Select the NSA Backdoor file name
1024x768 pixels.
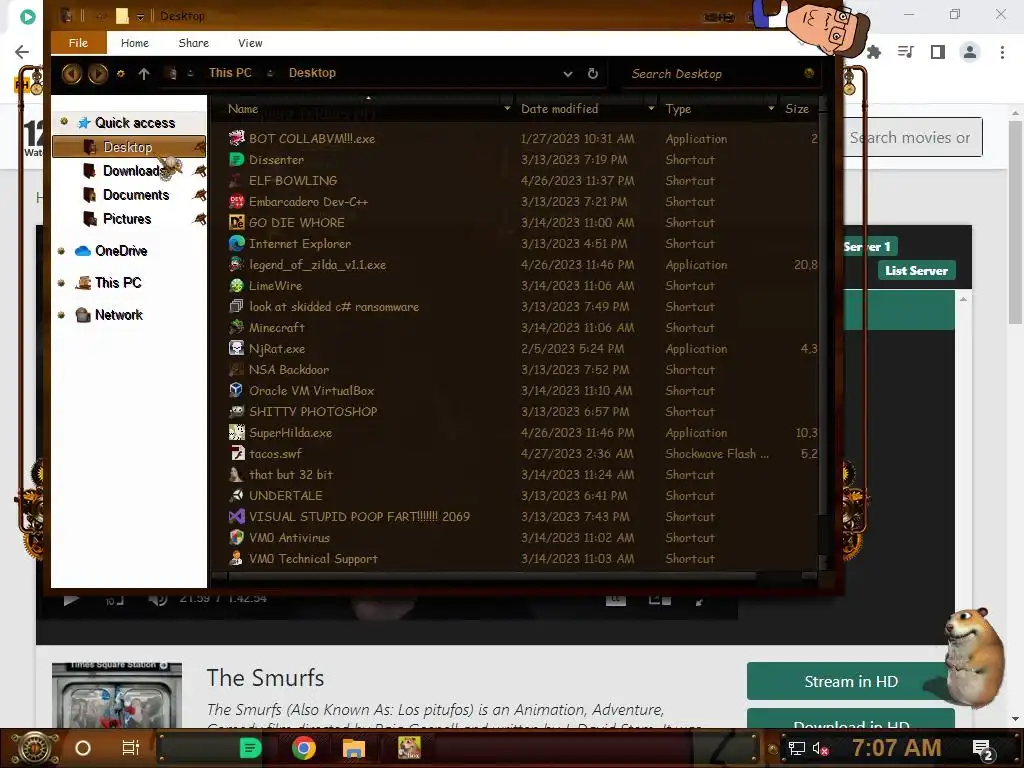[289, 370]
